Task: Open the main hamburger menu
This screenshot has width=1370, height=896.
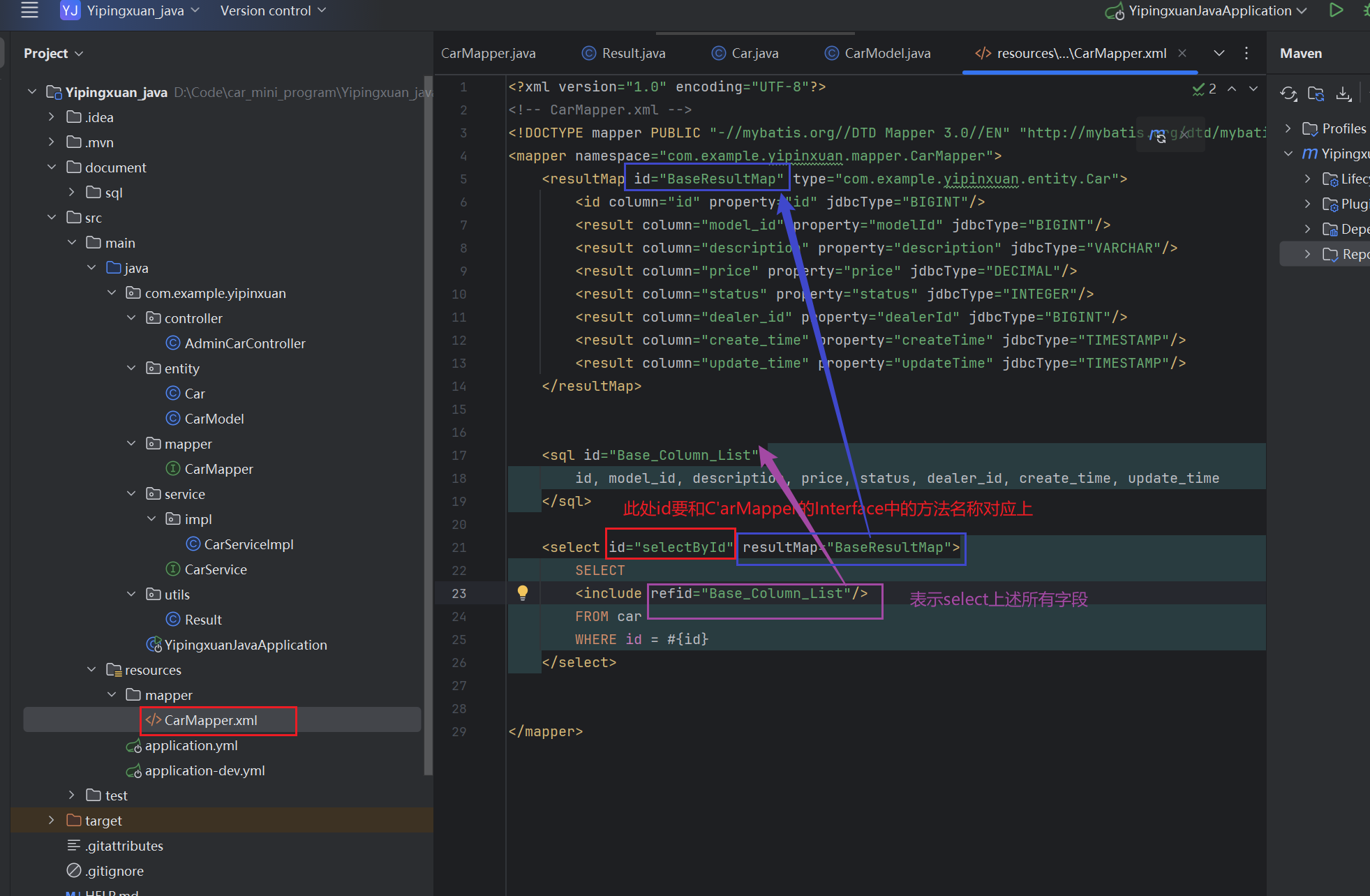Action: pyautogui.click(x=29, y=10)
